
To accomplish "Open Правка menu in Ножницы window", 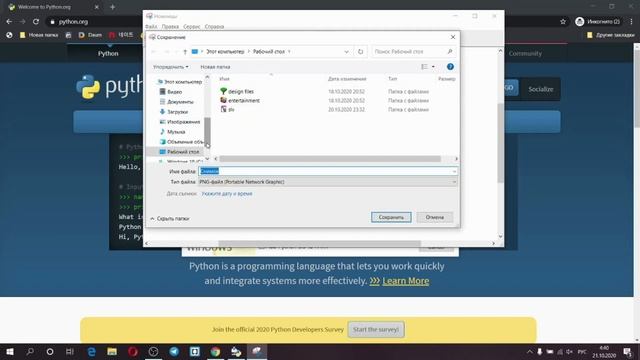I will click(x=170, y=27).
